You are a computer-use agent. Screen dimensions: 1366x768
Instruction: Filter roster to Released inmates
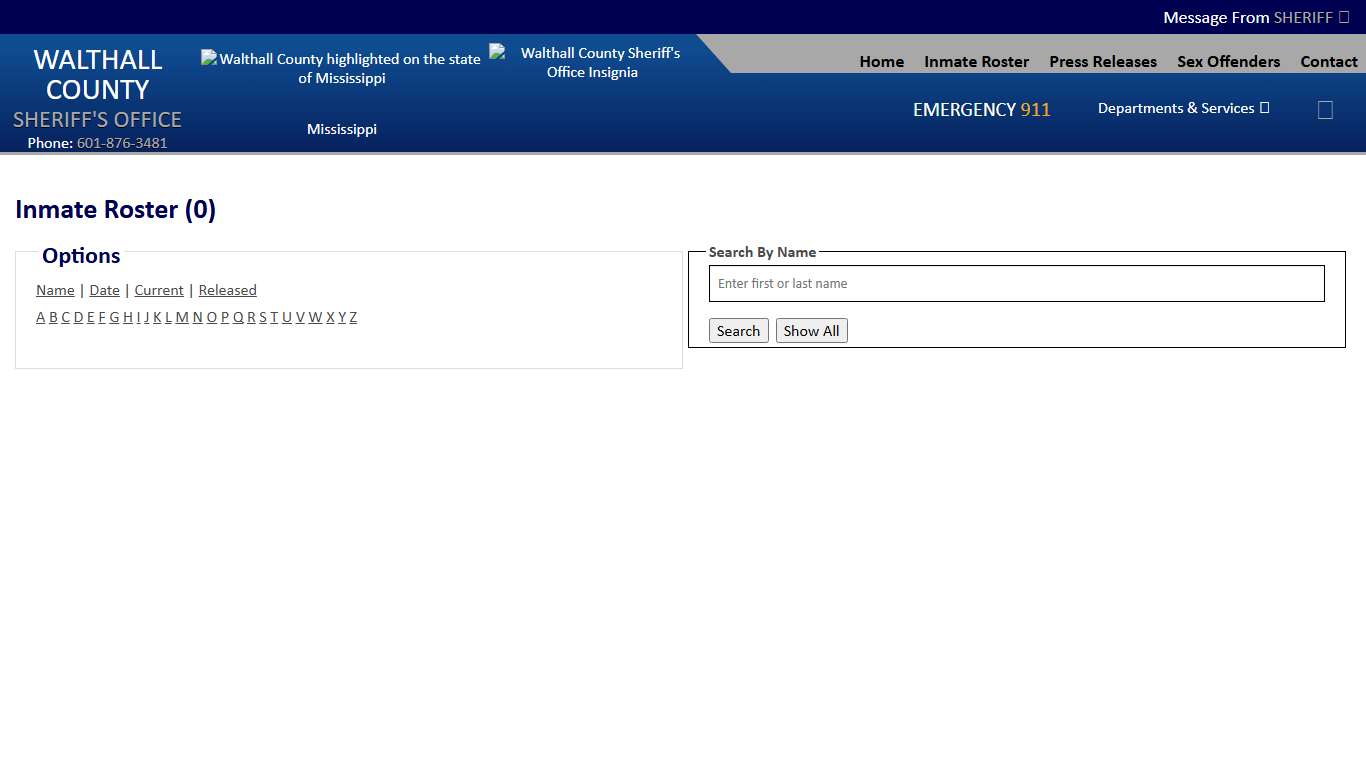pos(227,290)
